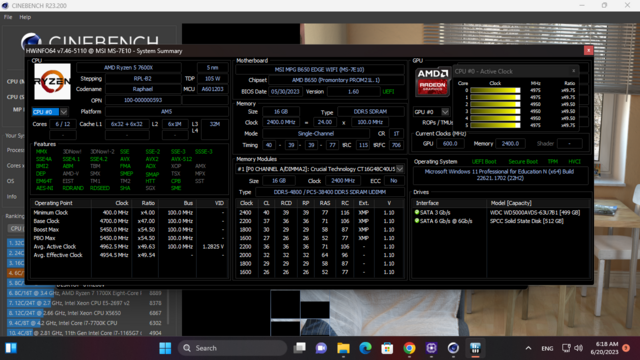Viewport: 640px width, 360px height.
Task: Open ENG language input switcher
Action: (547, 348)
